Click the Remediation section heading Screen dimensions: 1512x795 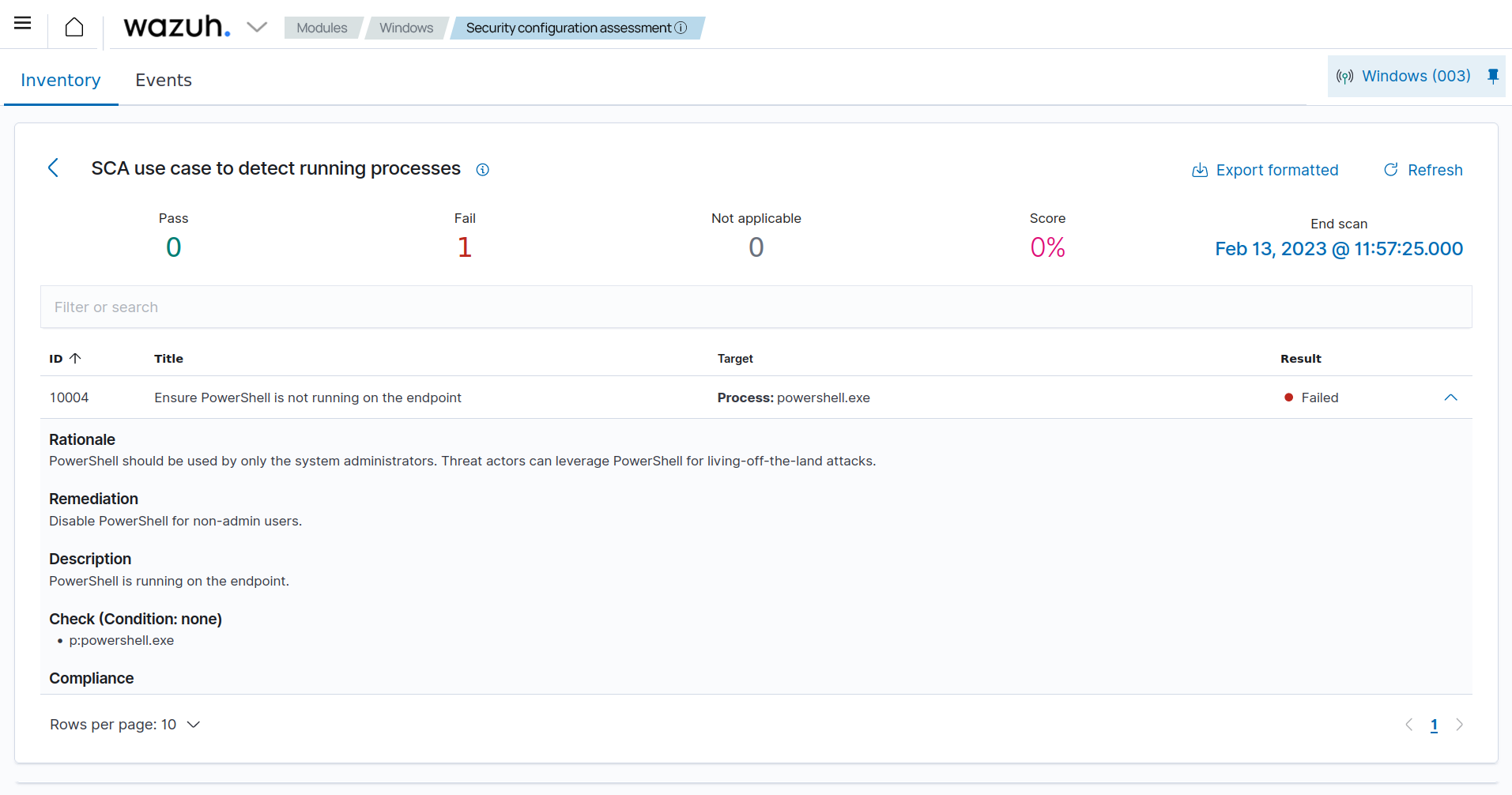click(93, 499)
